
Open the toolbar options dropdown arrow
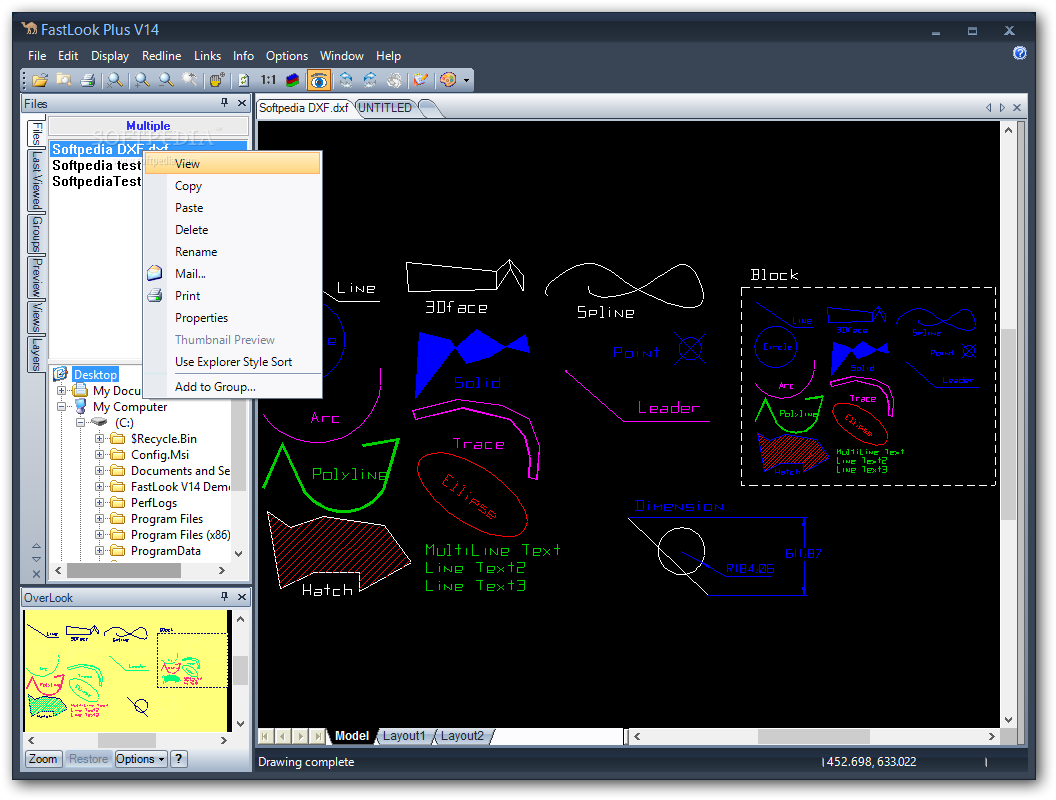pos(466,80)
